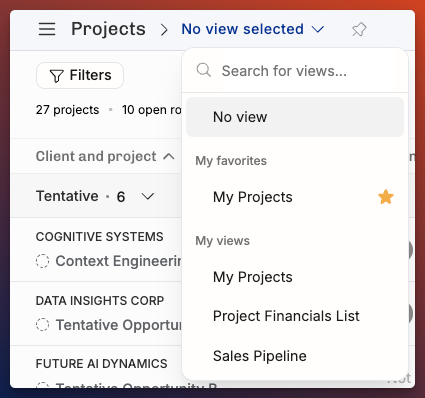
Task: Open the Context Engineering project
Action: 118,261
